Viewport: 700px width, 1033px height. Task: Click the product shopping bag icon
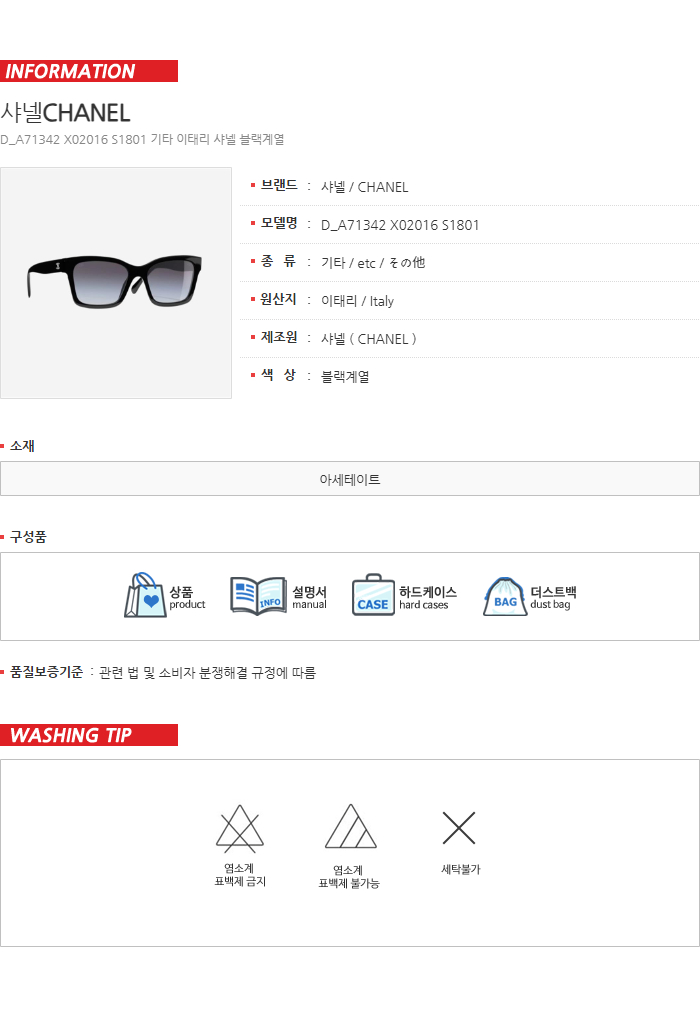point(145,595)
